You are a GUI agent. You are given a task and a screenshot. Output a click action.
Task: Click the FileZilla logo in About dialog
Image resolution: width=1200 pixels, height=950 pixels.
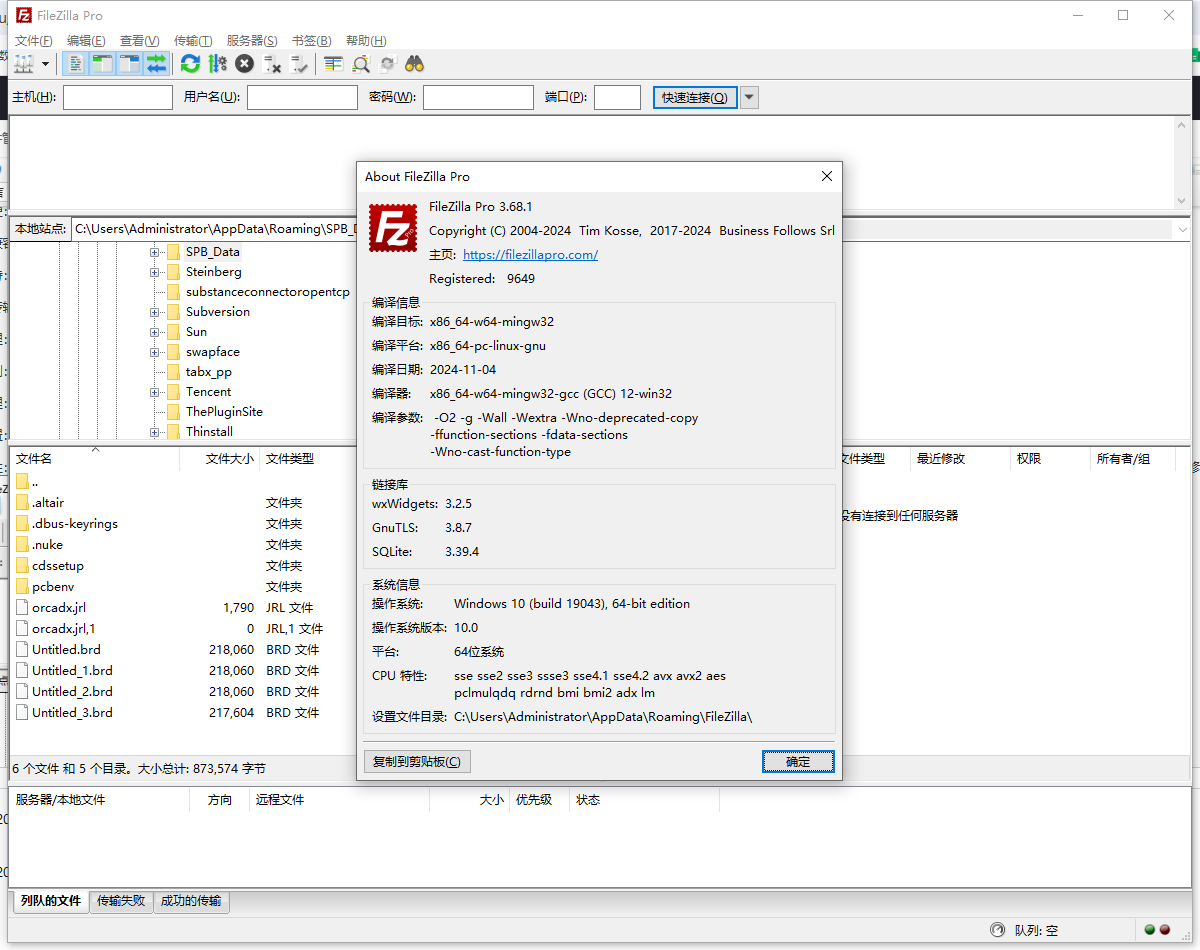coord(393,227)
